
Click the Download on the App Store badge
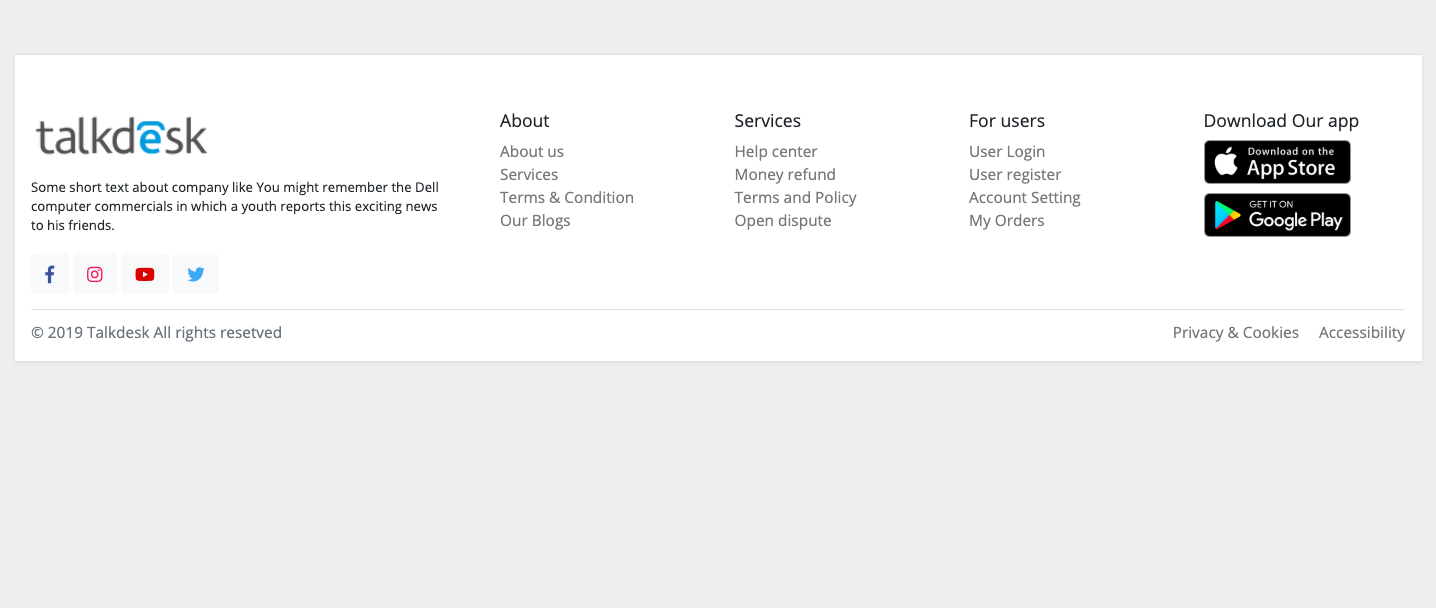pyautogui.click(x=1277, y=161)
